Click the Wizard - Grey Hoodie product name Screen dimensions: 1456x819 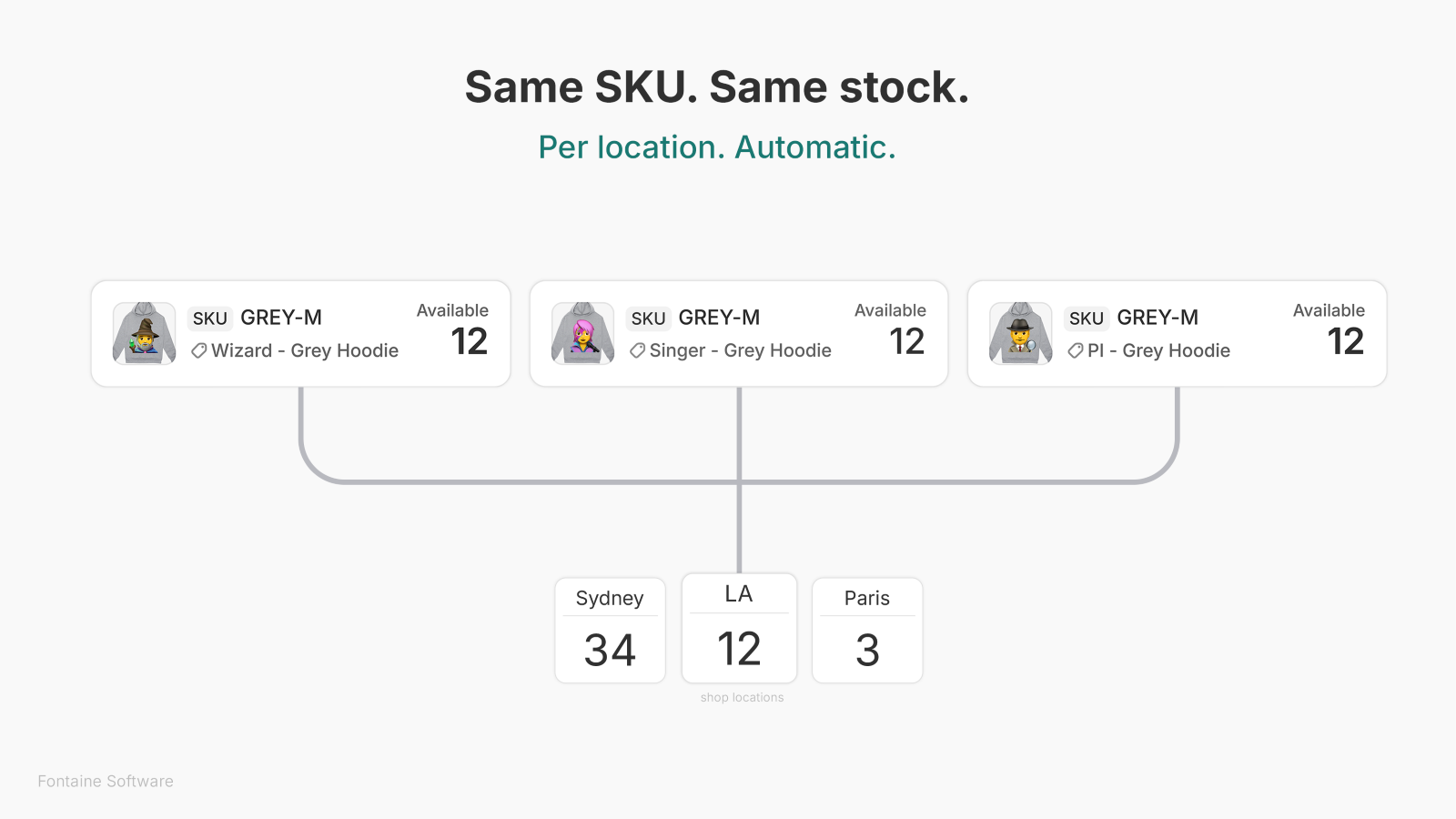click(305, 350)
